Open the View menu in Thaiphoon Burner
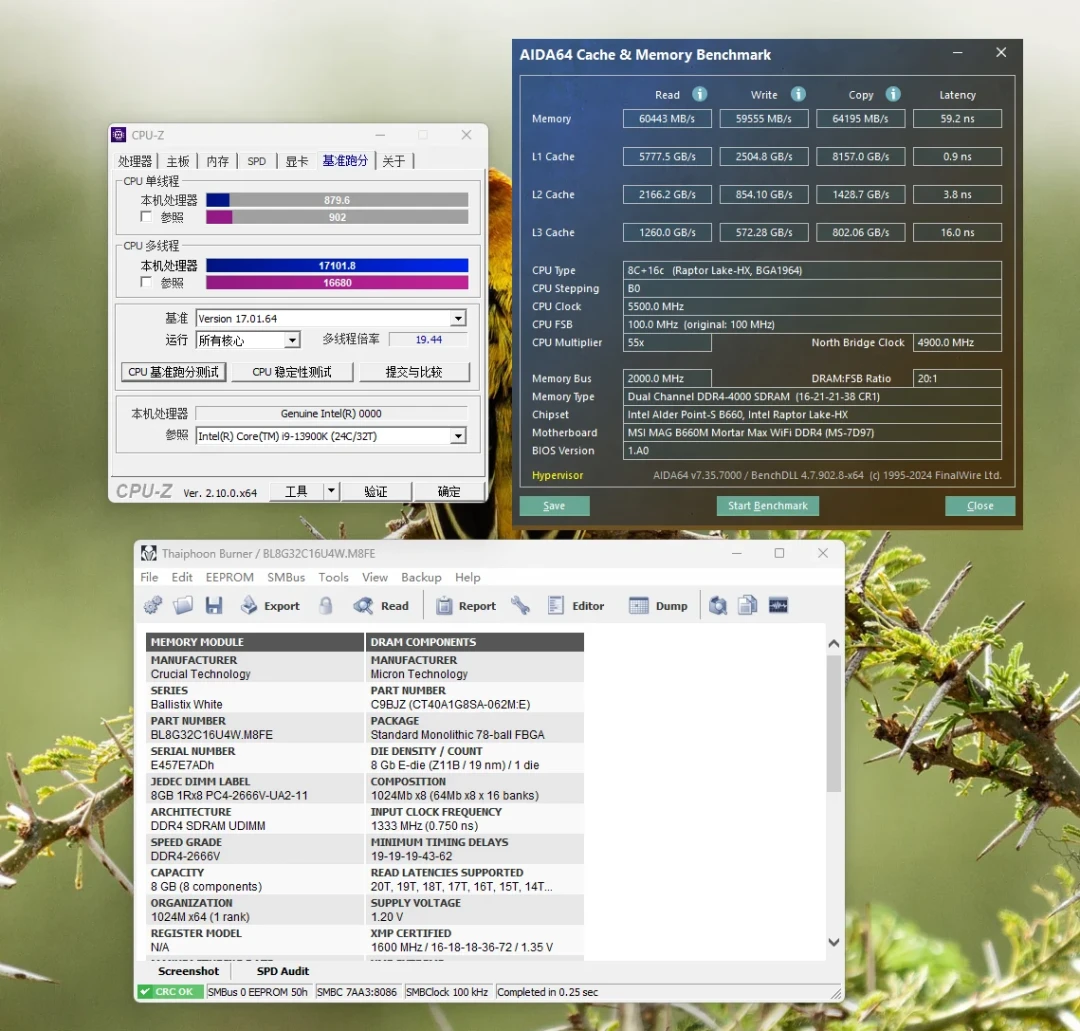The height and width of the screenshot is (1031, 1080). click(x=375, y=577)
